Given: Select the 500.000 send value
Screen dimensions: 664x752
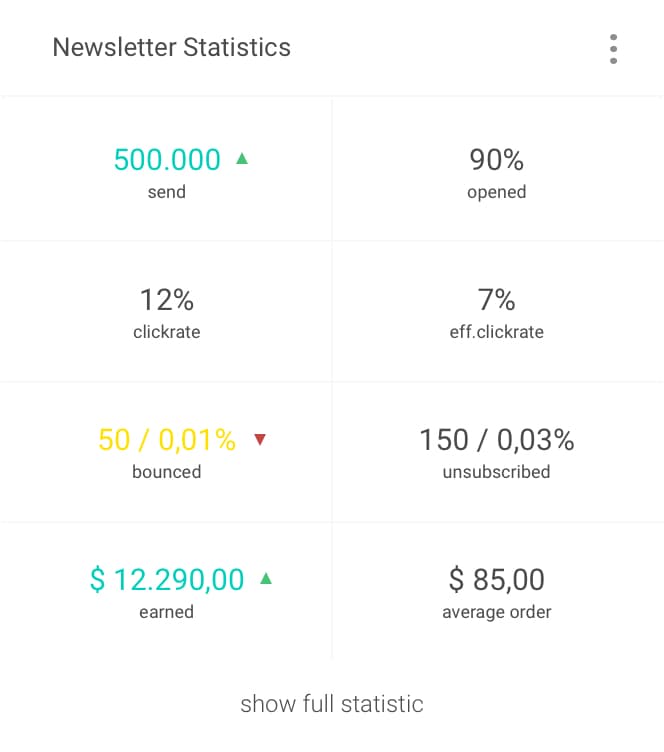Looking at the screenshot, I should 167,159.
